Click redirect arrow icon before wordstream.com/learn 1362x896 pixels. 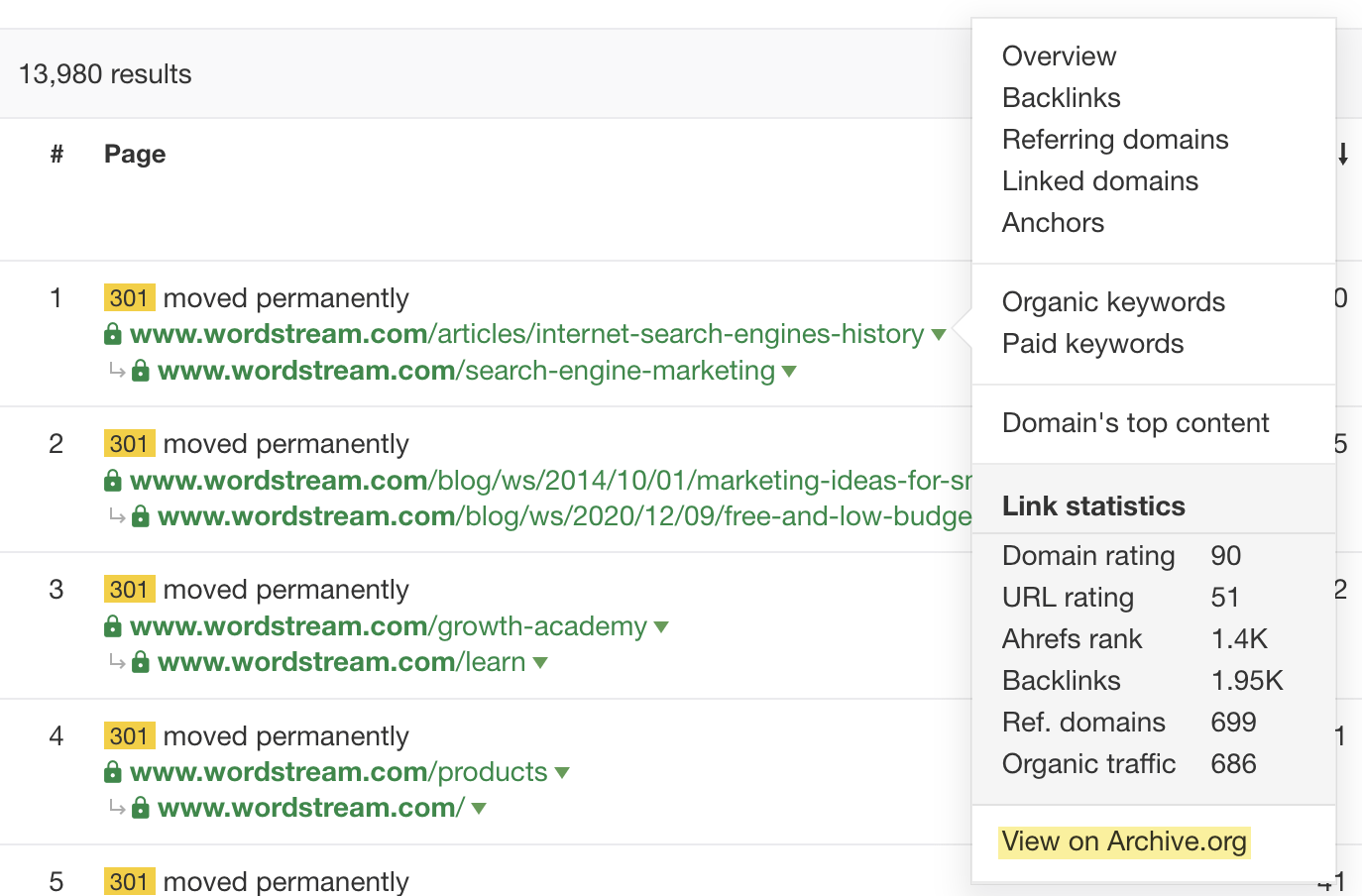117,662
